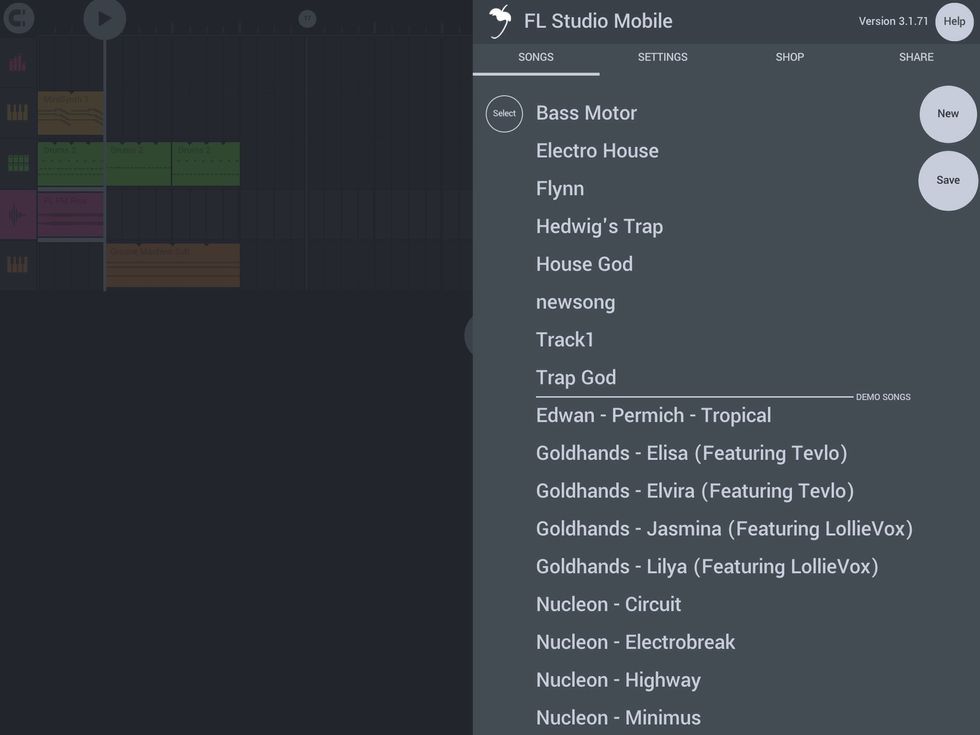Viewport: 980px width, 735px height.
Task: Select the orange keyboard track icon
Action: [x=18, y=264]
